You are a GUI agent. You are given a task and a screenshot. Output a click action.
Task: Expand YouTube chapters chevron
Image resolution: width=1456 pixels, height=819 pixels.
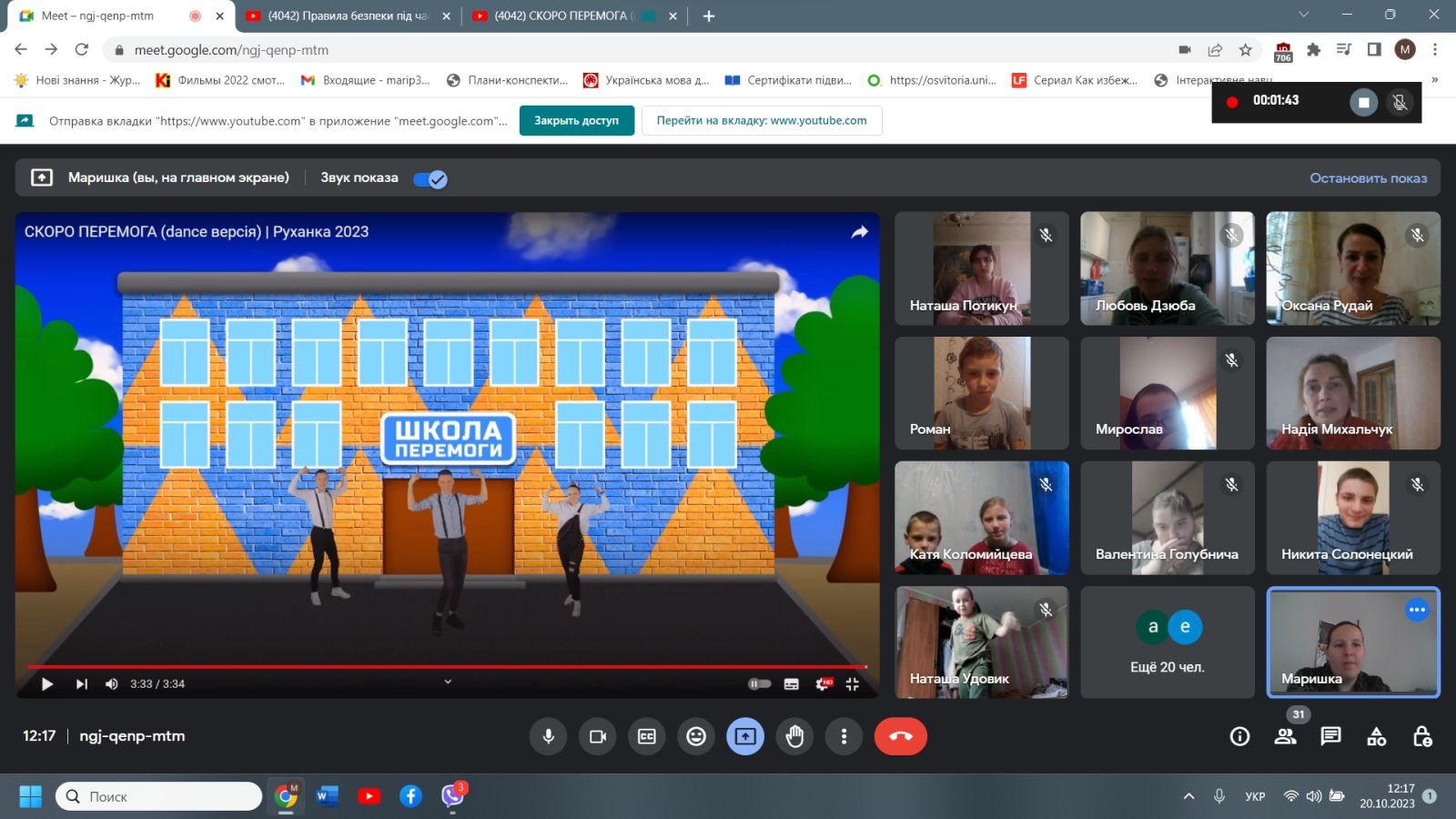(x=448, y=682)
